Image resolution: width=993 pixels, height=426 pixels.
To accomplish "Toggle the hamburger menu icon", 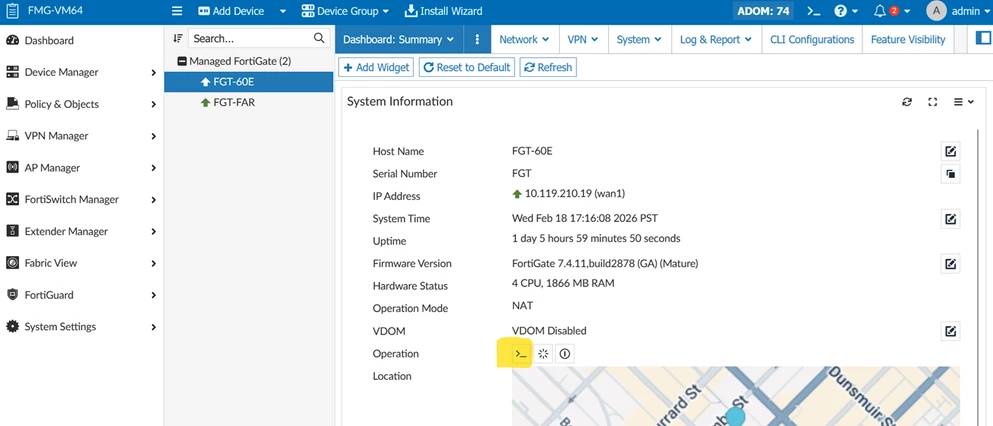I will coord(177,11).
